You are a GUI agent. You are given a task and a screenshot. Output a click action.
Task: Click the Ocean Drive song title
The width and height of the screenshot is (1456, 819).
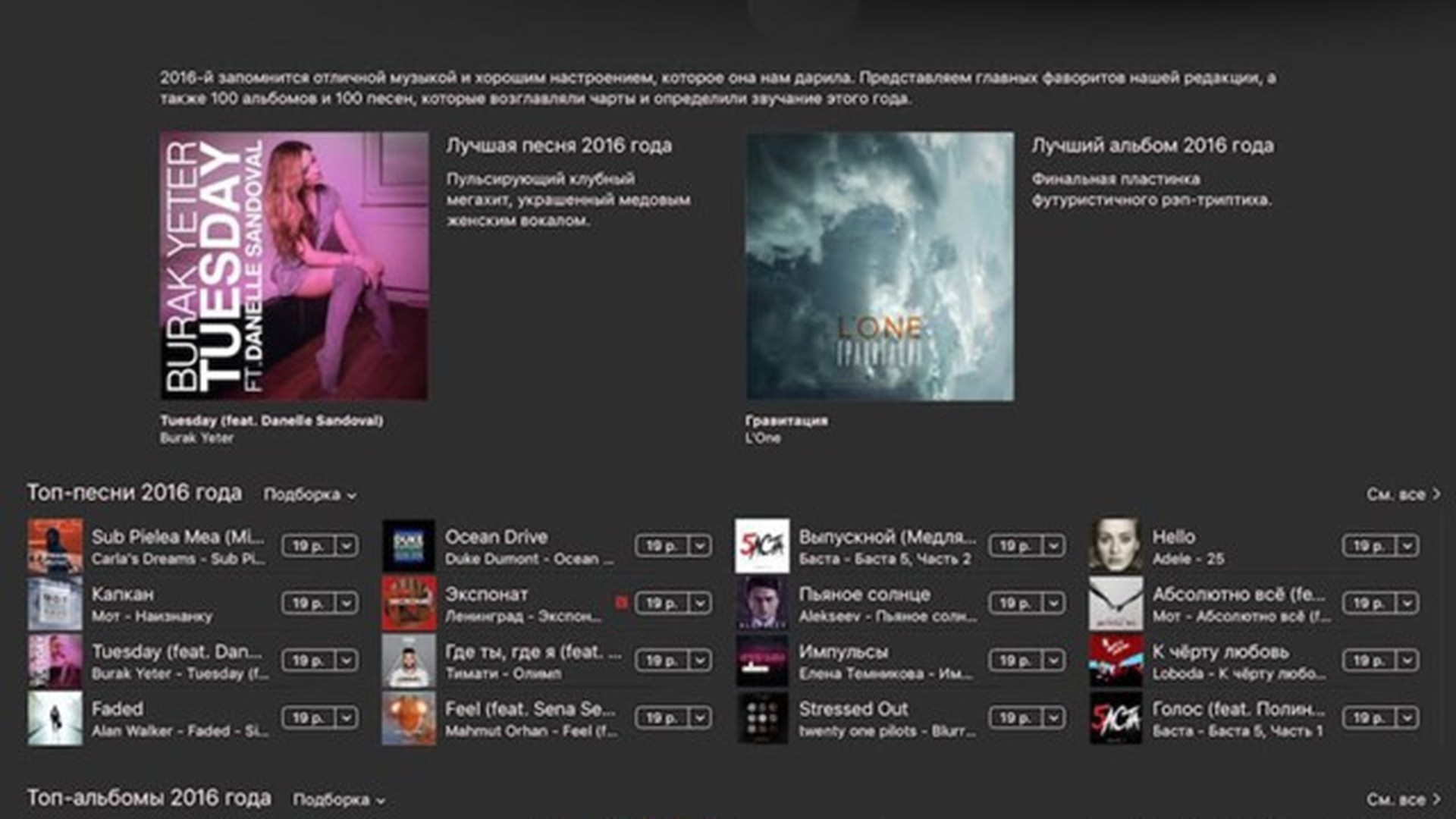pos(496,537)
